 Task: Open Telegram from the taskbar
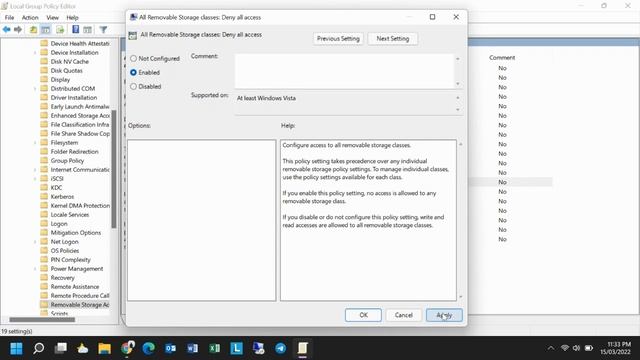point(280,348)
